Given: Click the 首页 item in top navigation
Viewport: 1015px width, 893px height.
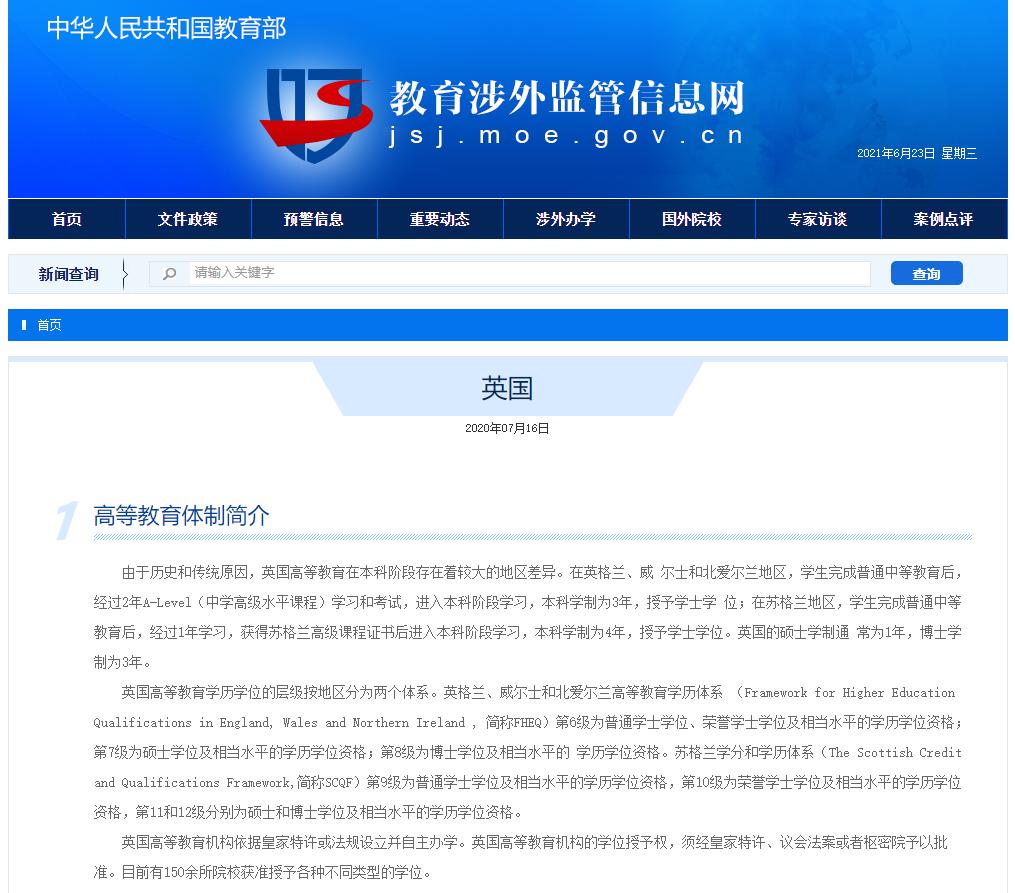Looking at the screenshot, I should click(x=66, y=218).
